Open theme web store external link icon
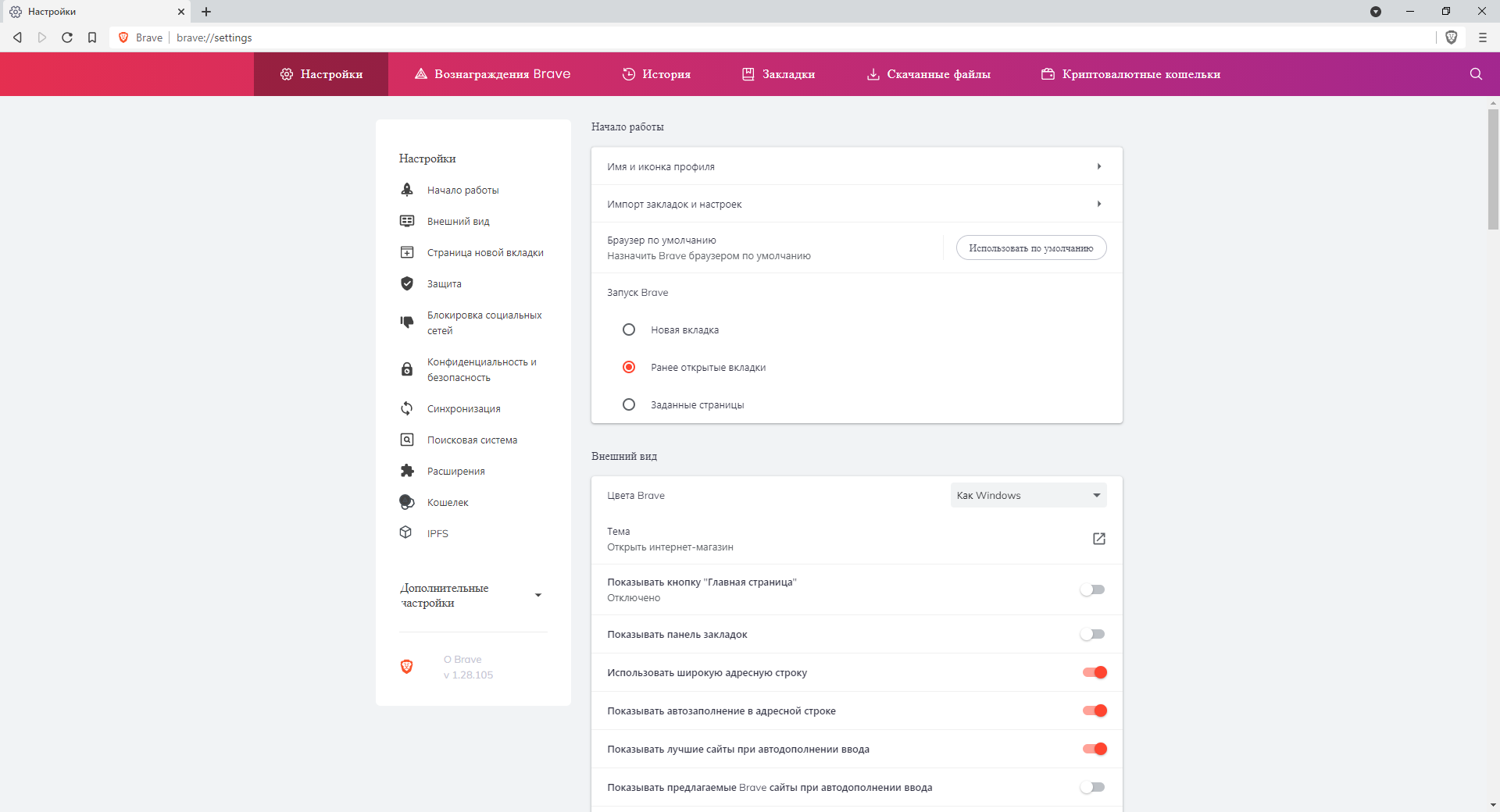This screenshot has height=812, width=1500. point(1099,539)
